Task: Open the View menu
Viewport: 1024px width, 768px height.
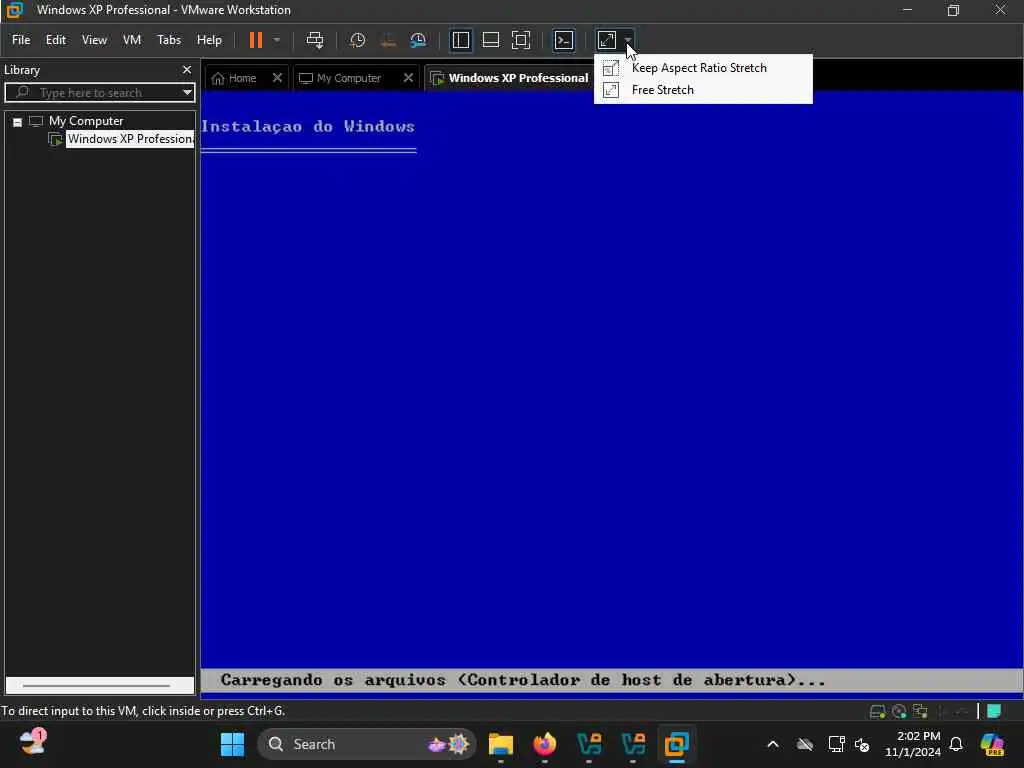Action: coord(94,40)
